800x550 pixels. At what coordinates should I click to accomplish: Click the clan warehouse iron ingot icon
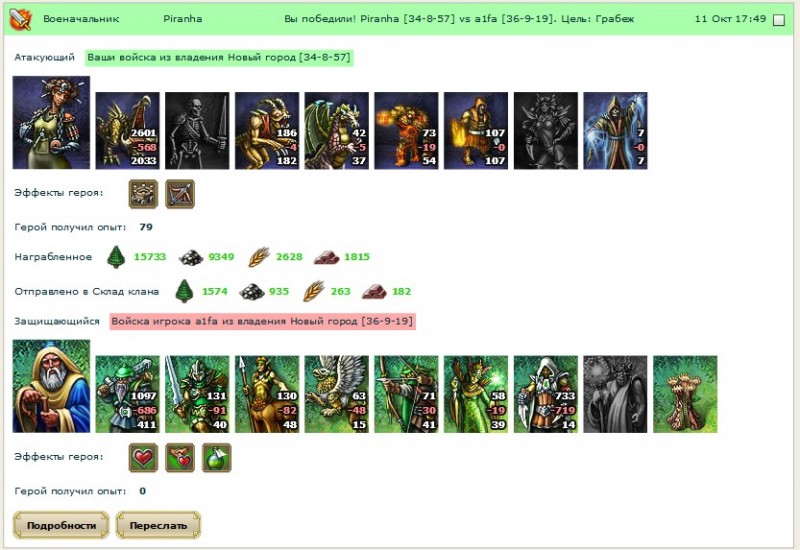(374, 291)
